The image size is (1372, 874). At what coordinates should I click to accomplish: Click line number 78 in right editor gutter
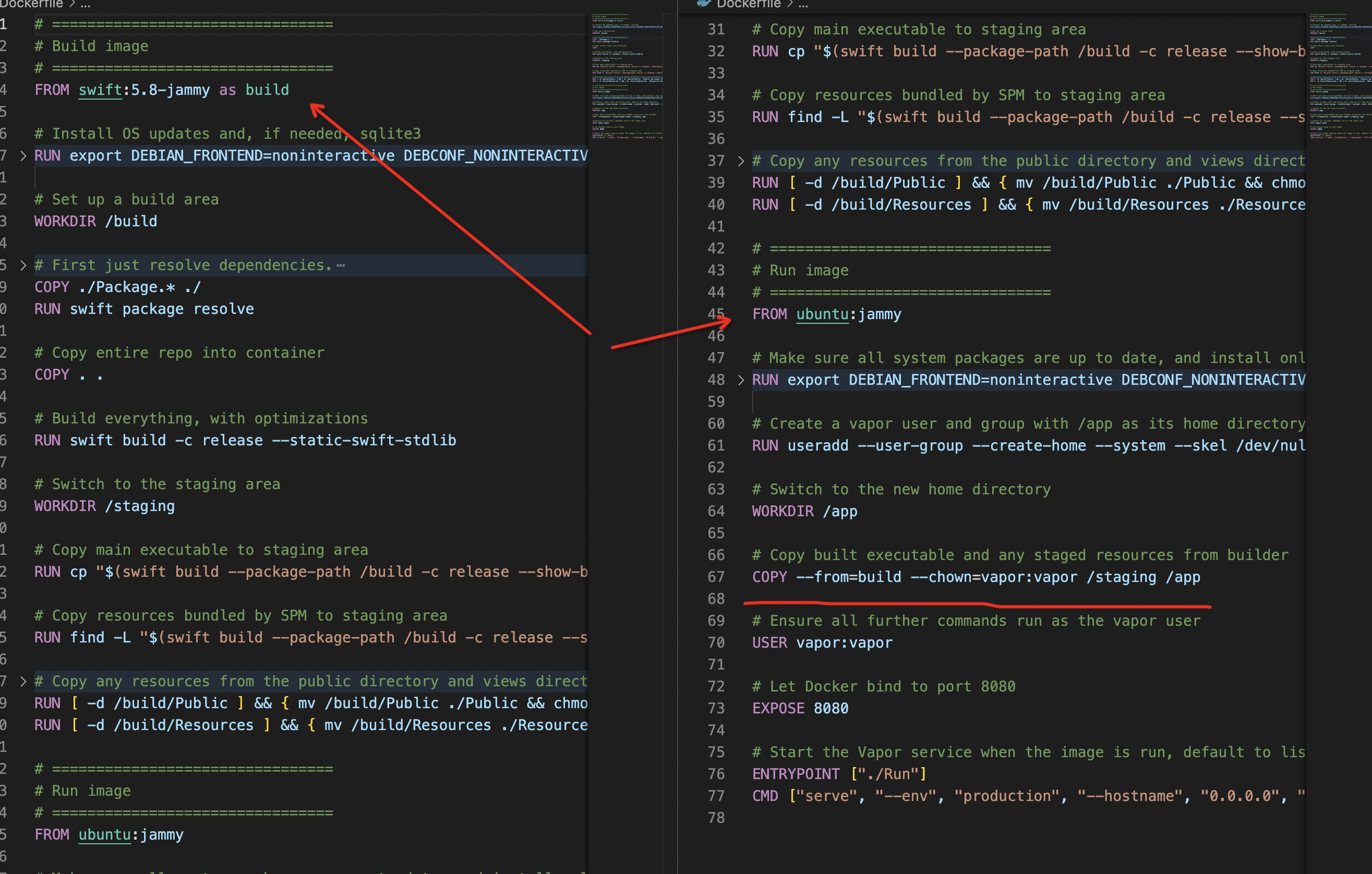coord(716,818)
